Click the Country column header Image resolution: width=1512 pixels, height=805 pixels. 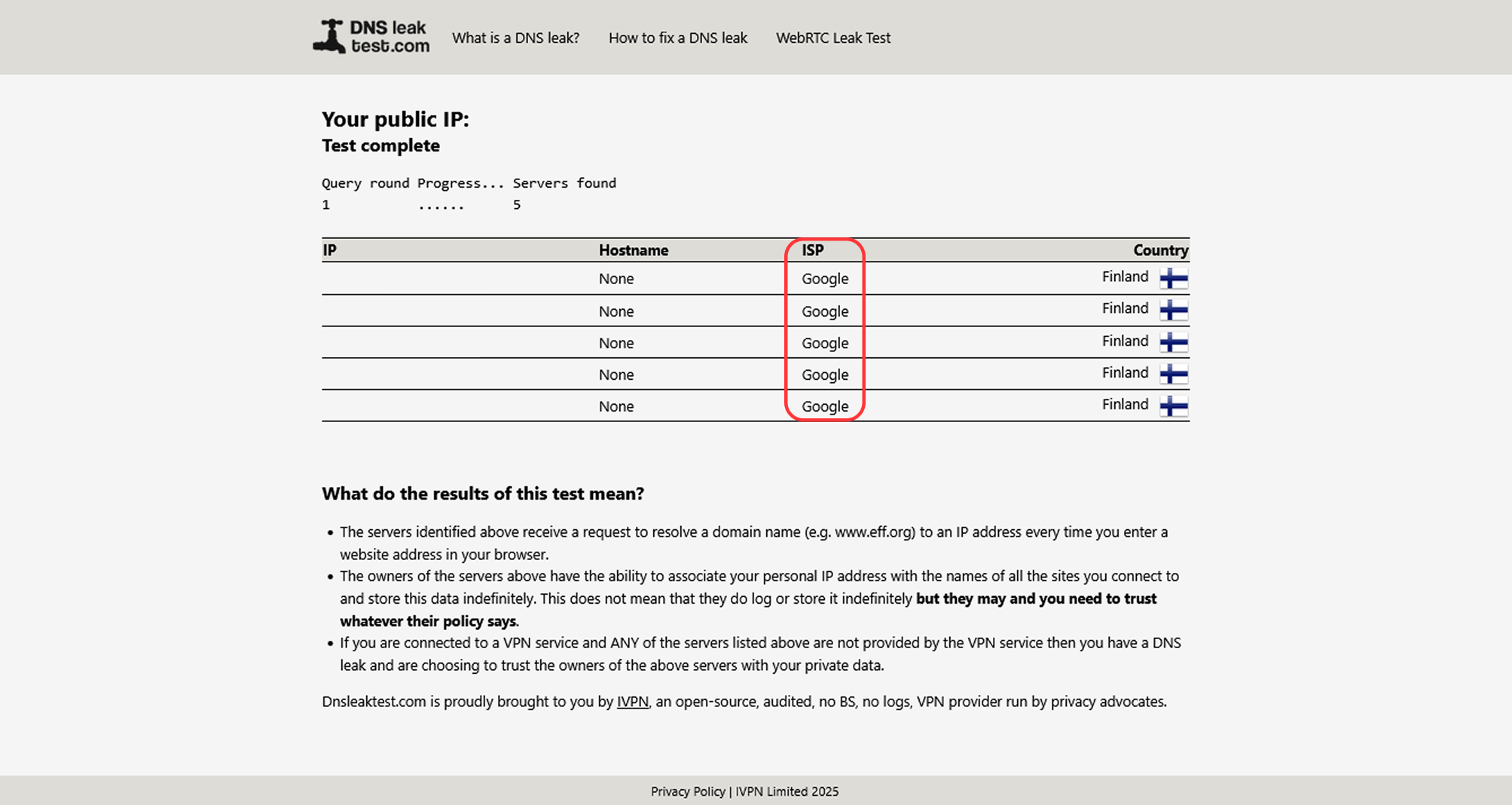pos(1161,250)
